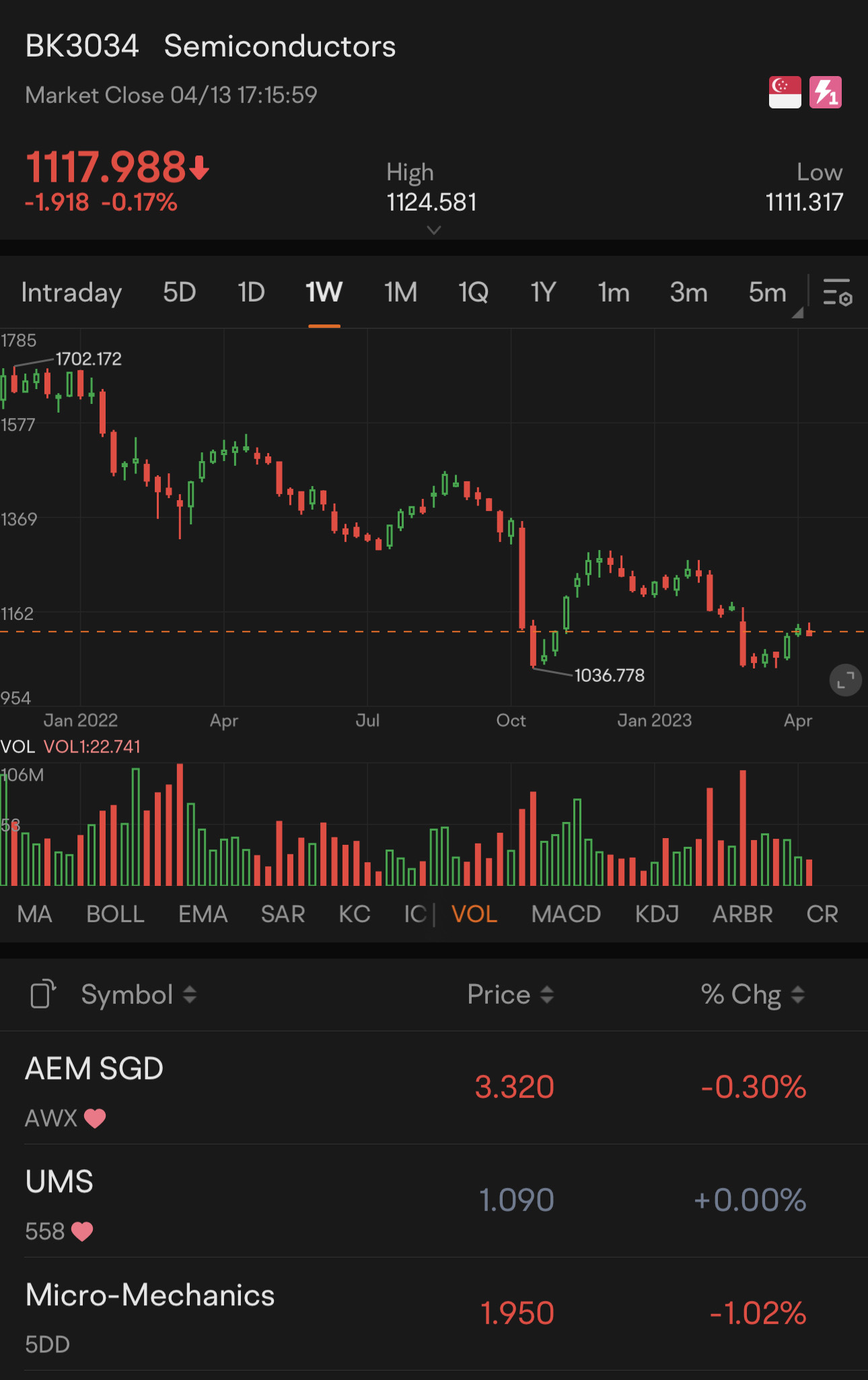Viewport: 868px width, 1380px height.
Task: Tap Micro-Mechanics change -1.02%
Action: [758, 1313]
